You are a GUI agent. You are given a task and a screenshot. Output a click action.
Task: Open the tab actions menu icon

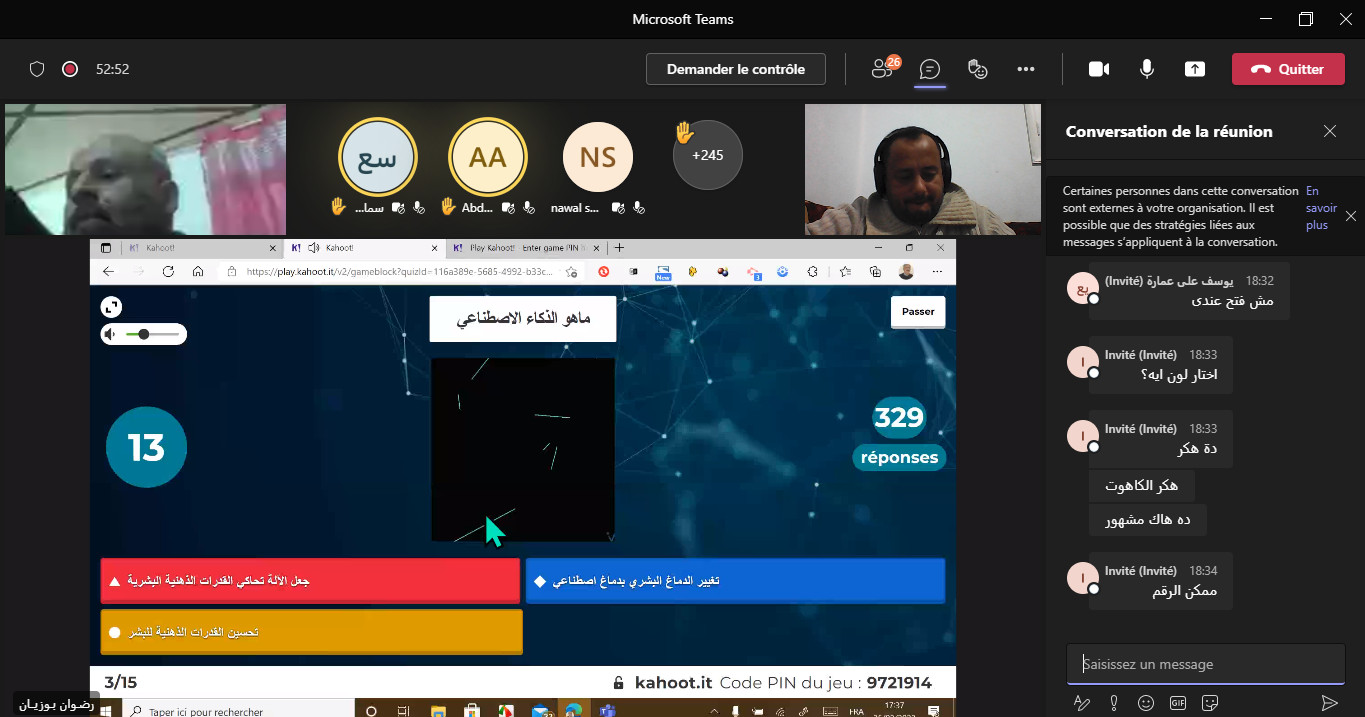tap(106, 247)
